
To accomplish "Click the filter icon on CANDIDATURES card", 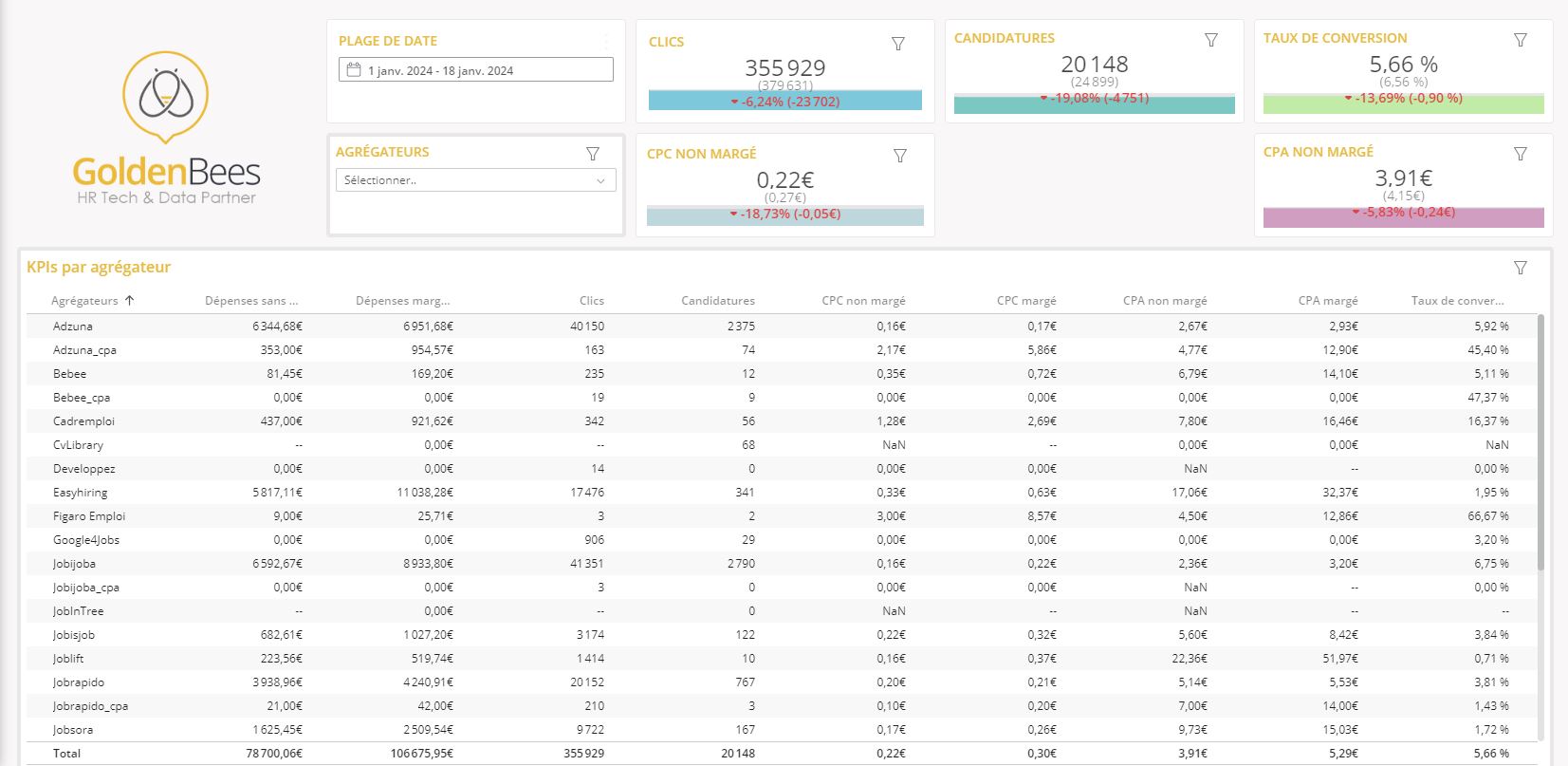I will [x=1211, y=40].
